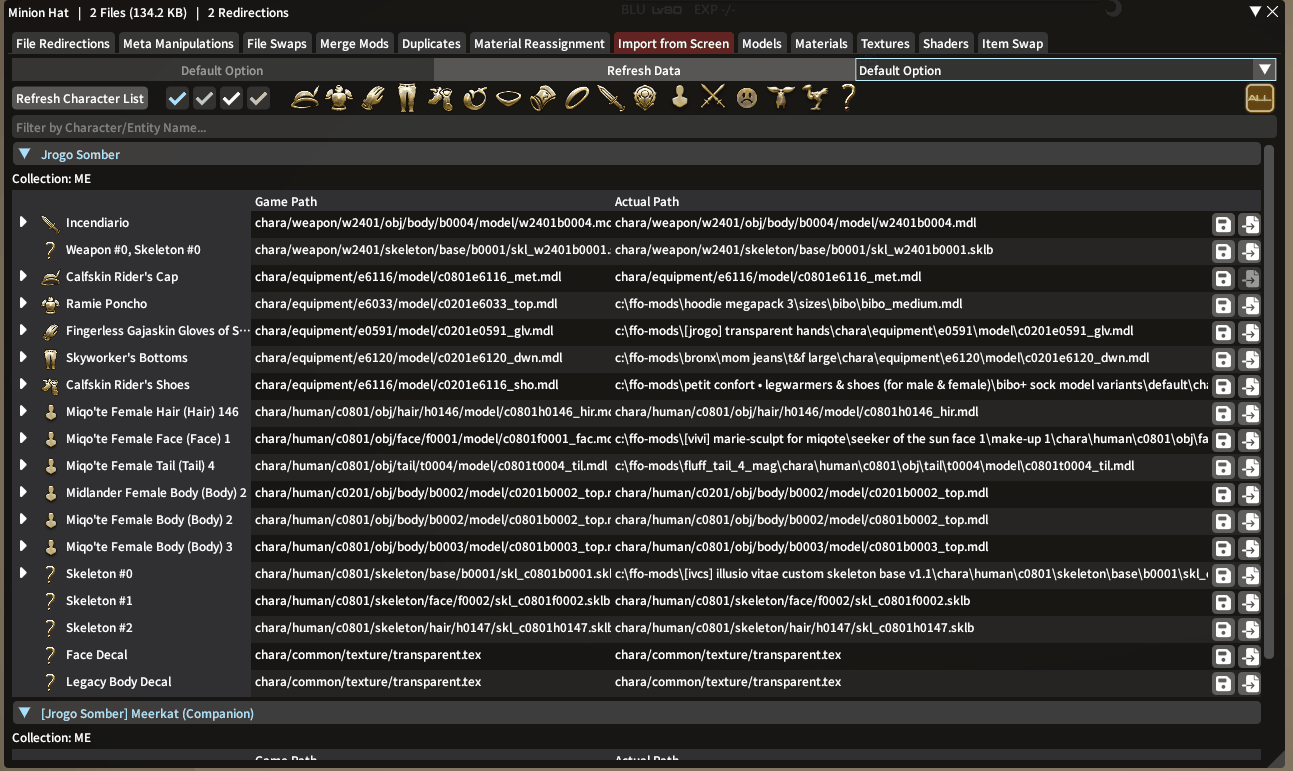Screen dimensions: 1293x771
Task: Toggle the Earrings slot filter icon
Action: [475, 98]
